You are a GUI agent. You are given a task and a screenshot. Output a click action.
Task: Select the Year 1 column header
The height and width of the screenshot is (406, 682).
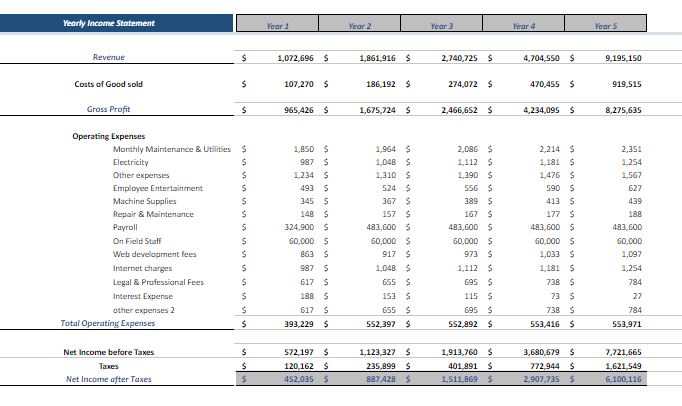[277, 24]
